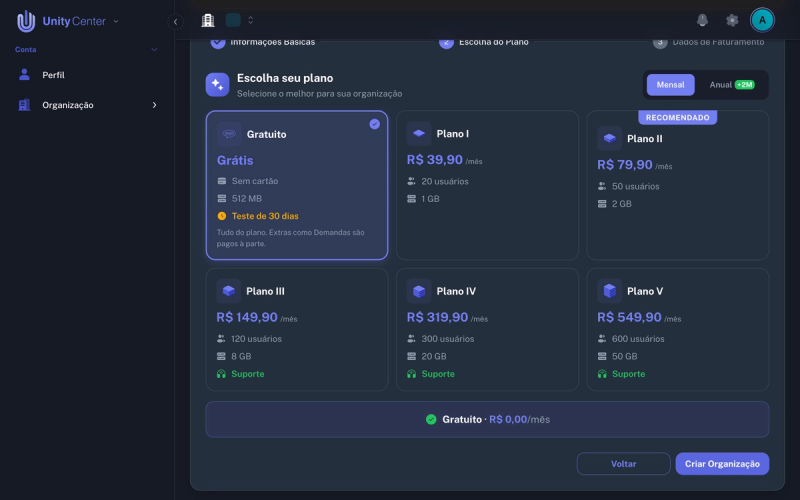Select the Plano II card
The width and height of the screenshot is (800, 500).
pos(678,185)
